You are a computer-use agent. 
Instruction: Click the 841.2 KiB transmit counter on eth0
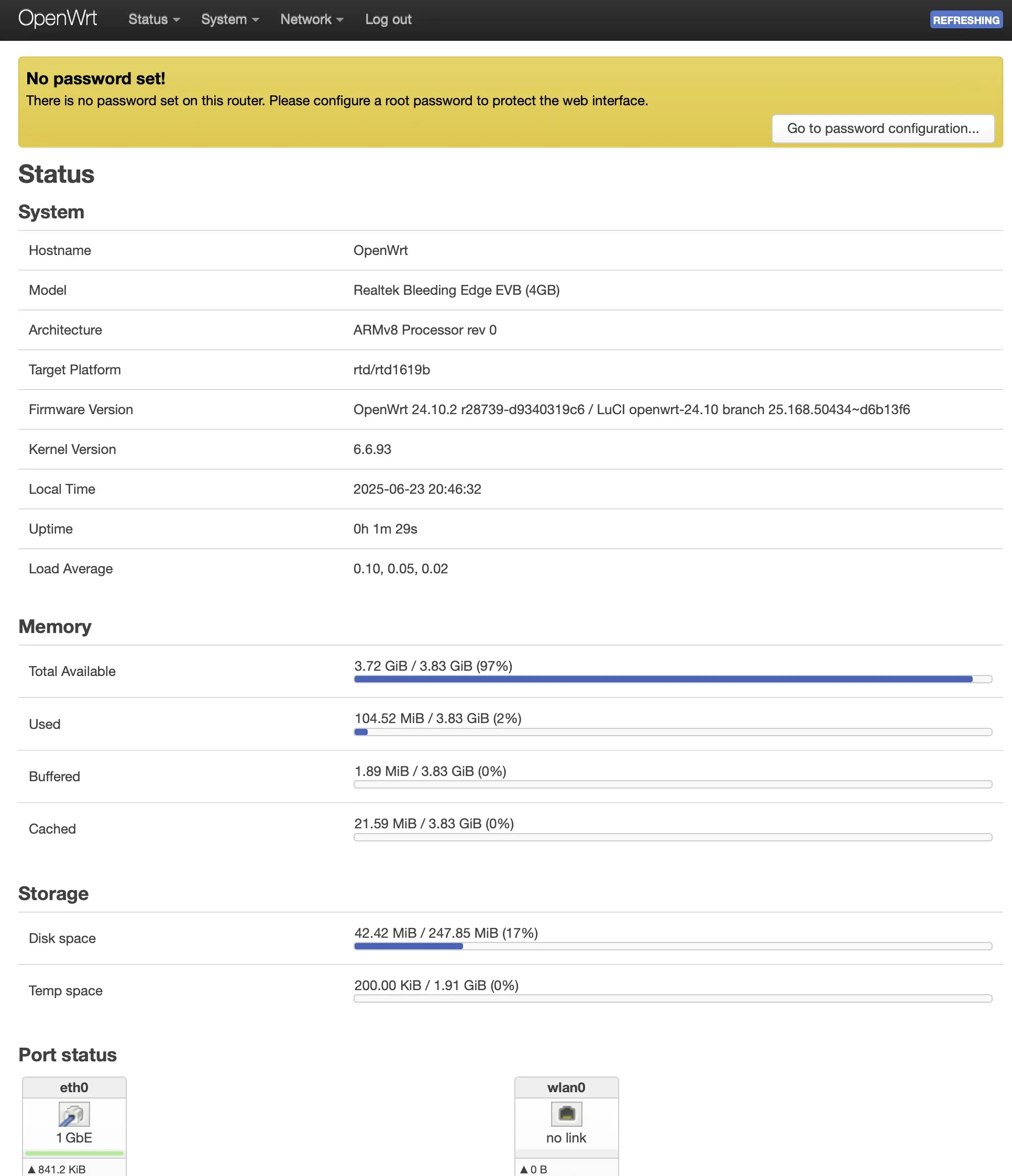[57, 1169]
